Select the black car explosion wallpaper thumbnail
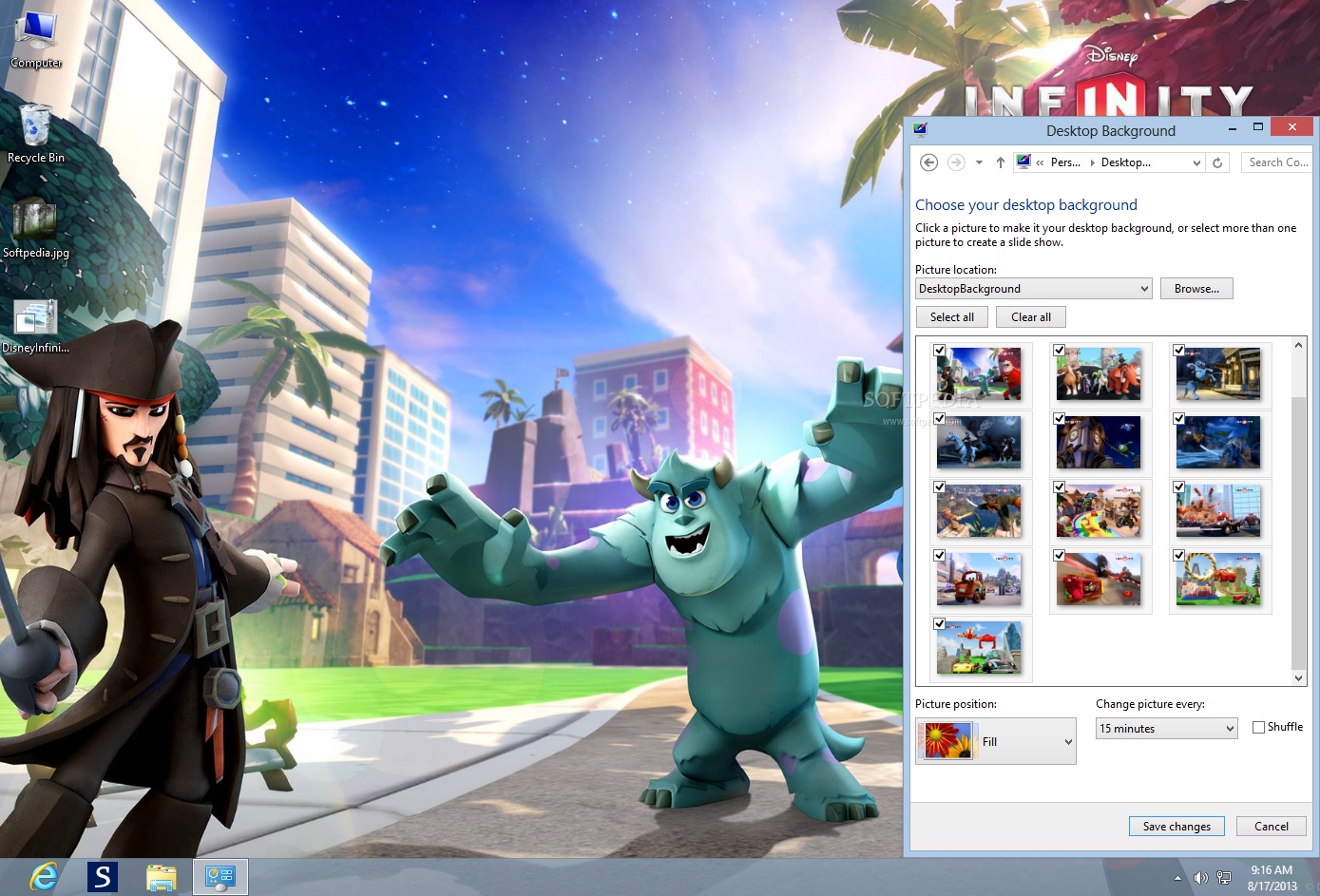This screenshot has width=1320, height=896. [x=1217, y=511]
